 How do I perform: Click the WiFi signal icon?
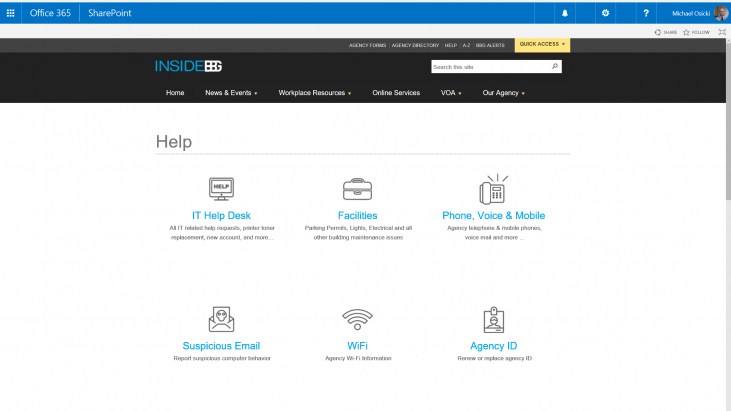[358, 319]
